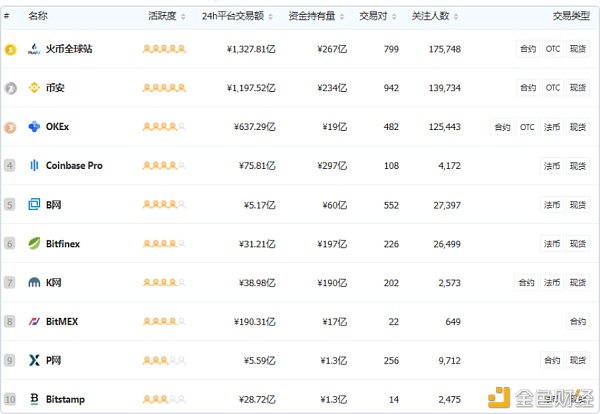Click the rank 9 badge

[x=10, y=360]
